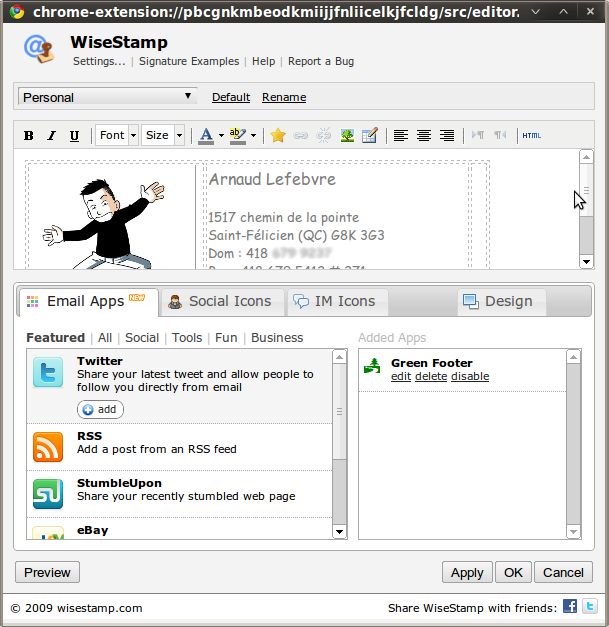Switch to Design tab
609x627 pixels.
[502, 302]
